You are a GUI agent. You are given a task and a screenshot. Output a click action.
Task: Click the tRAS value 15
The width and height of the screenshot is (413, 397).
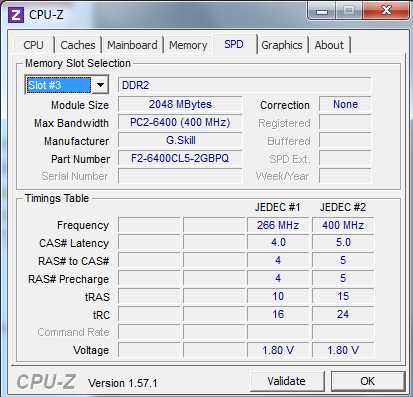343,296
